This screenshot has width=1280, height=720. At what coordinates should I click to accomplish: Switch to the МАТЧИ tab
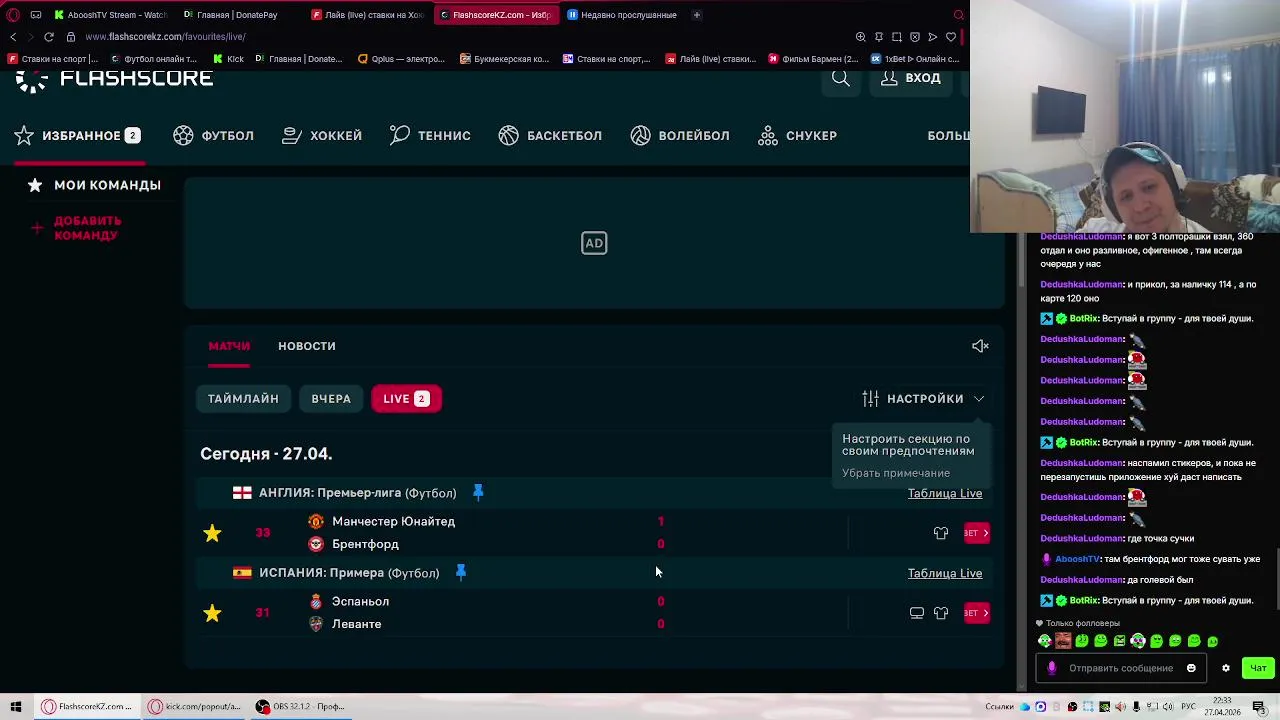(x=229, y=346)
